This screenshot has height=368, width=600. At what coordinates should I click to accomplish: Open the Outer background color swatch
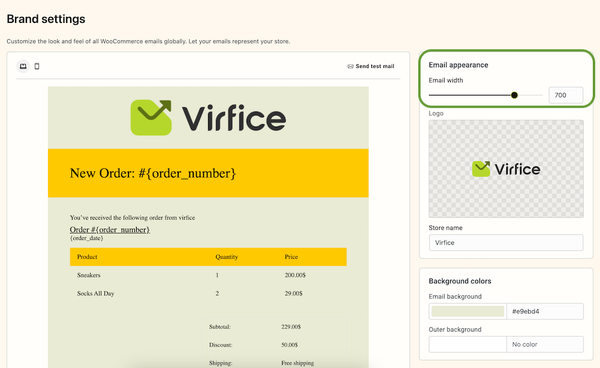coord(468,344)
